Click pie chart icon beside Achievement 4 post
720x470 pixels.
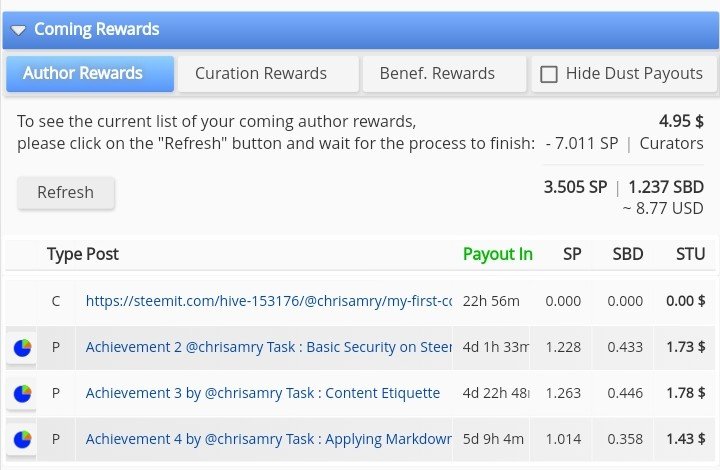pyautogui.click(x=21, y=439)
